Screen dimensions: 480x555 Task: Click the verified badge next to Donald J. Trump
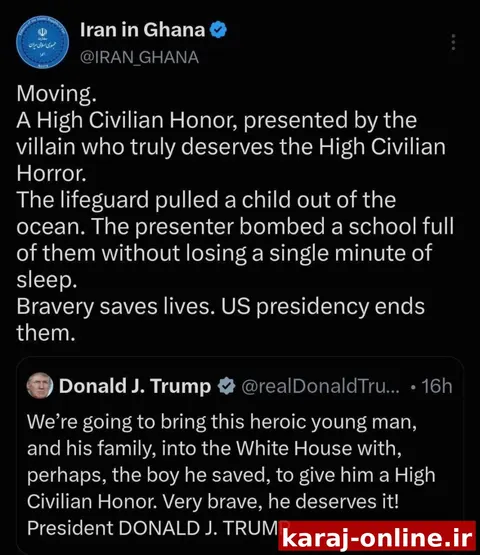227,386
